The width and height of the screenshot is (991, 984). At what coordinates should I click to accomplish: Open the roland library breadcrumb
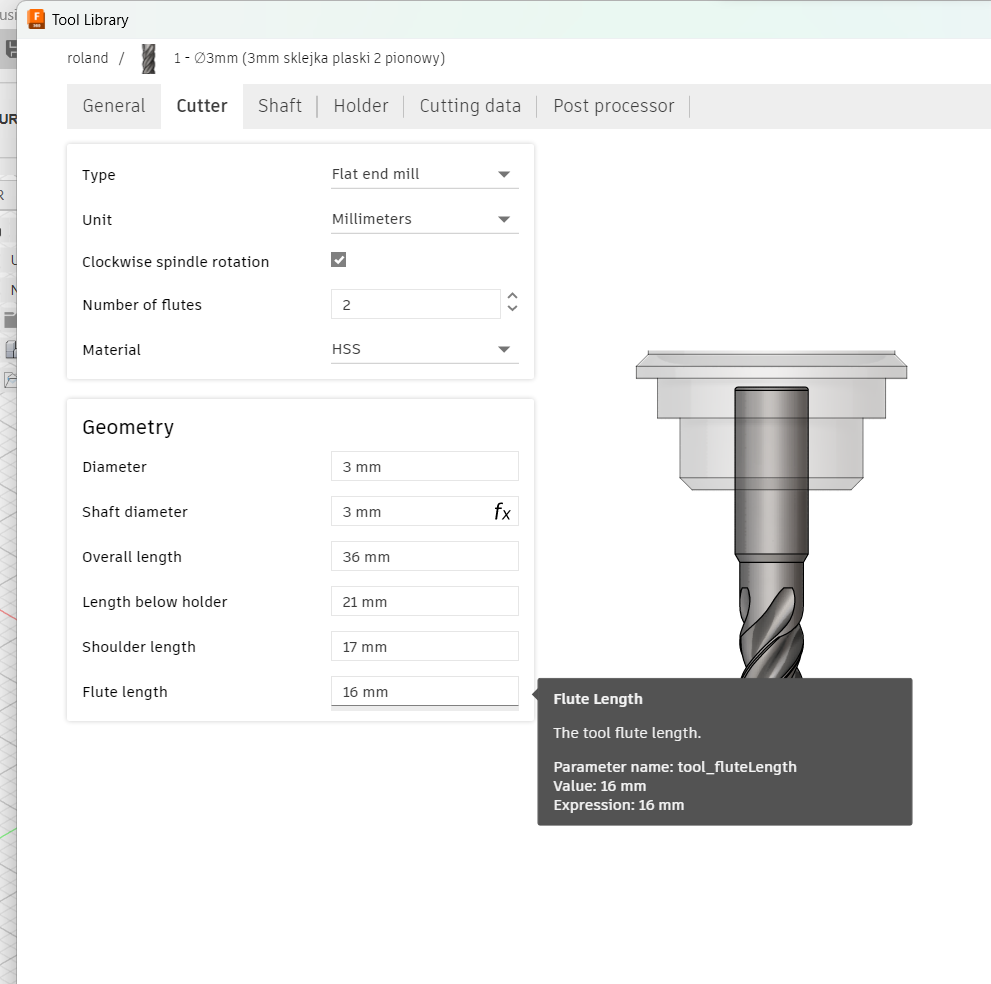click(88, 58)
